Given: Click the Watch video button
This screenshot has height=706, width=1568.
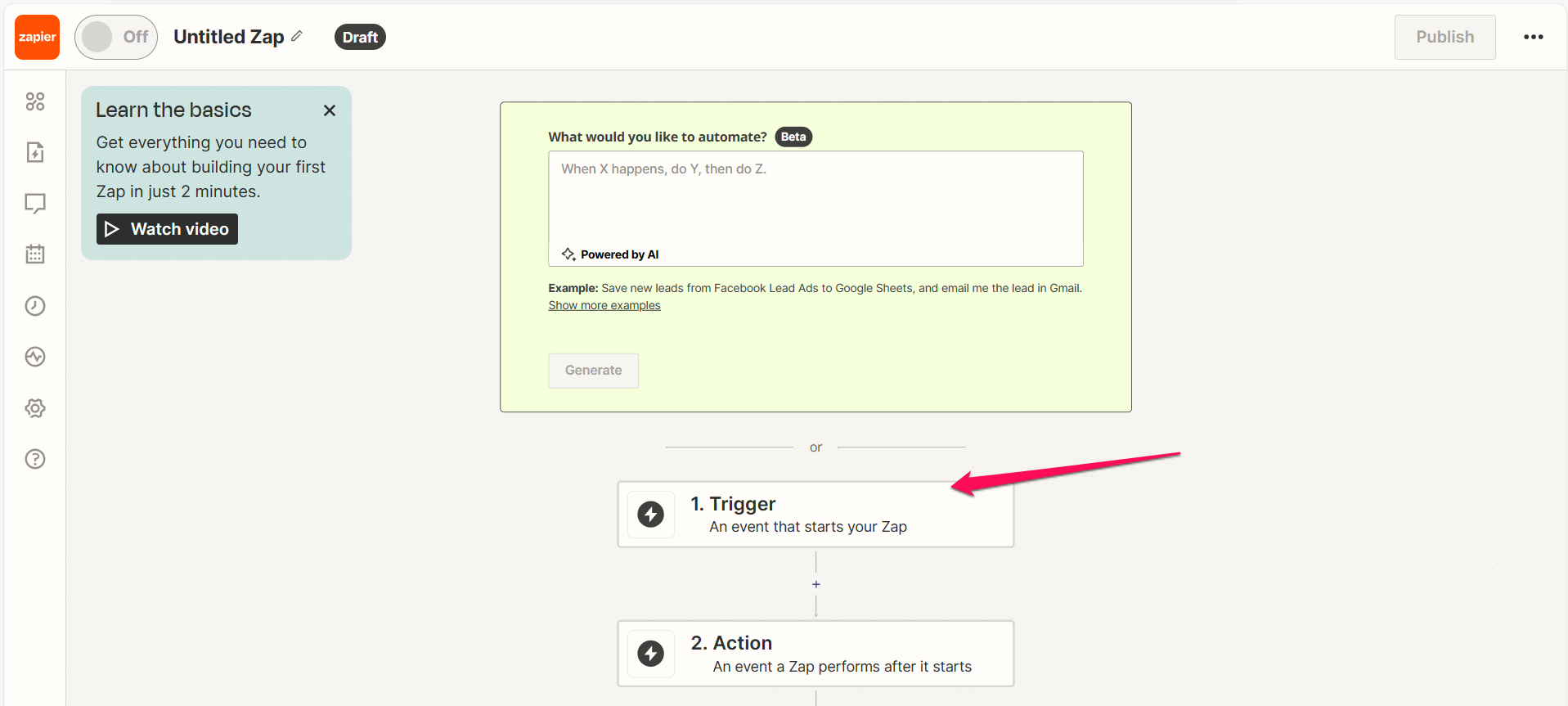Looking at the screenshot, I should pos(167,229).
